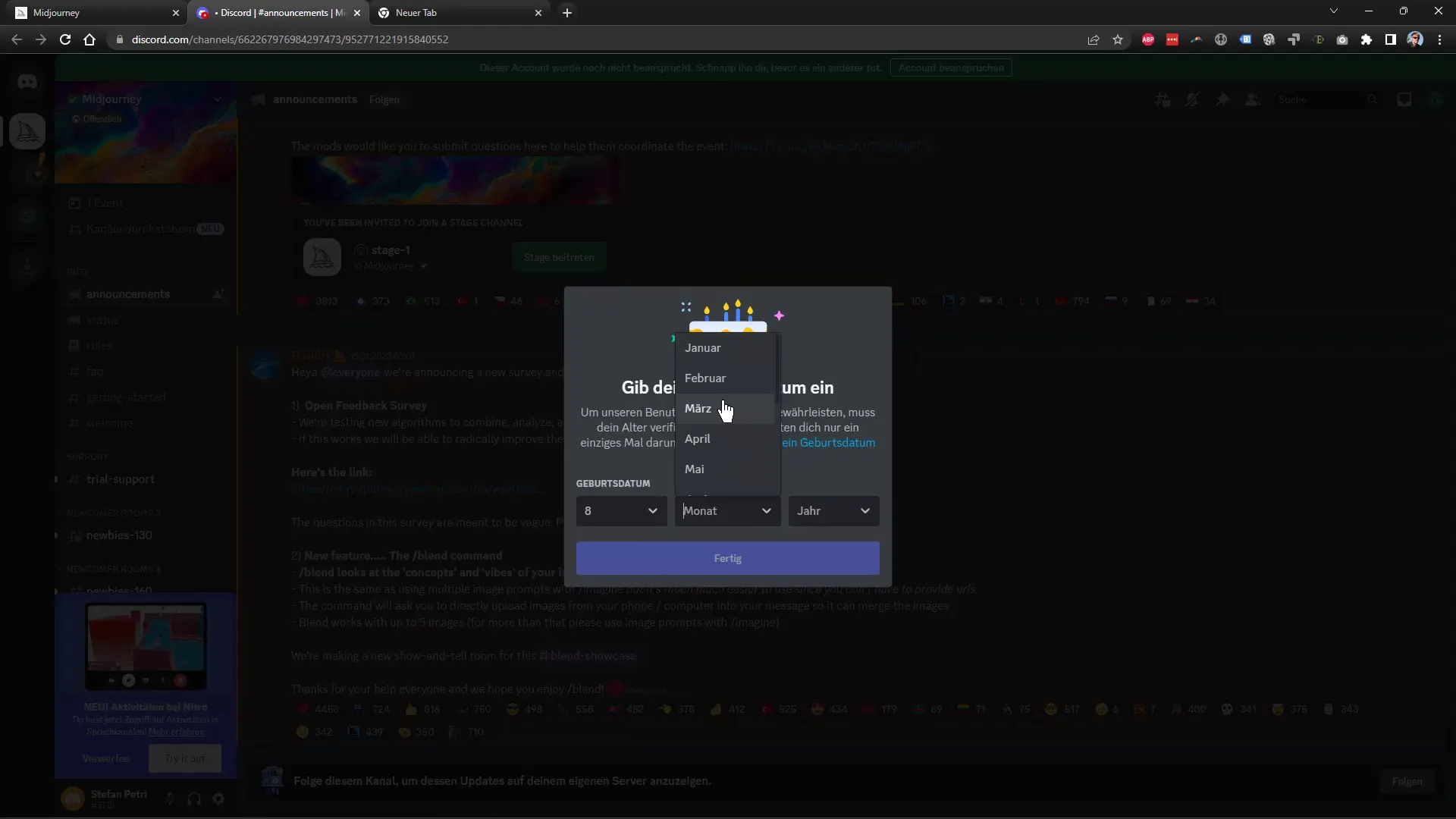Open the rainbow arc extension icon
1456x819 pixels.
coord(1197,39)
